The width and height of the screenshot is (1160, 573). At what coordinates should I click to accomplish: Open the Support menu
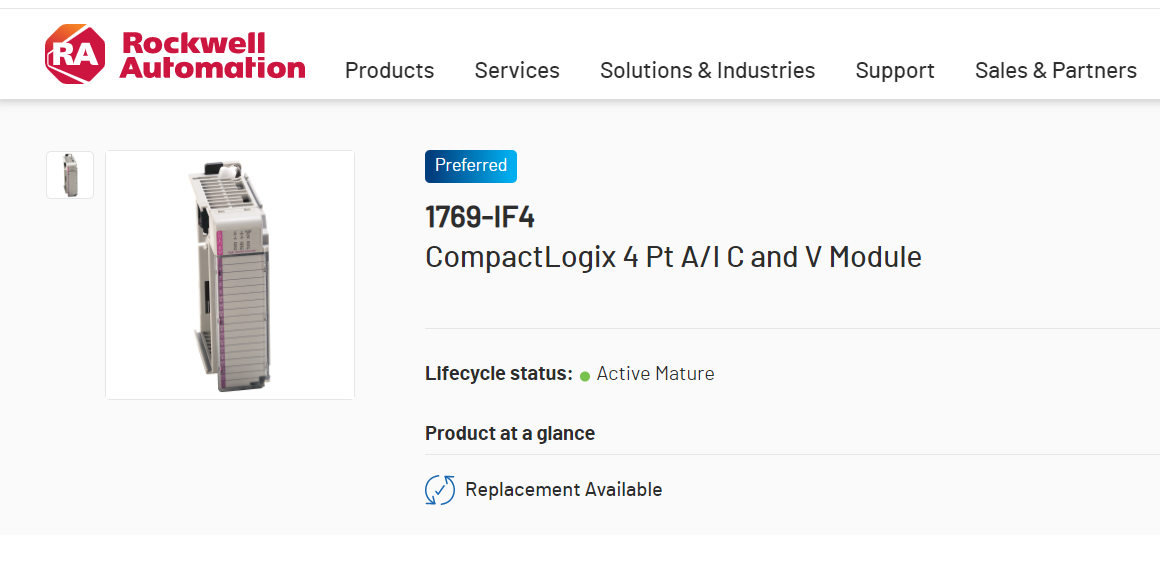pyautogui.click(x=894, y=70)
